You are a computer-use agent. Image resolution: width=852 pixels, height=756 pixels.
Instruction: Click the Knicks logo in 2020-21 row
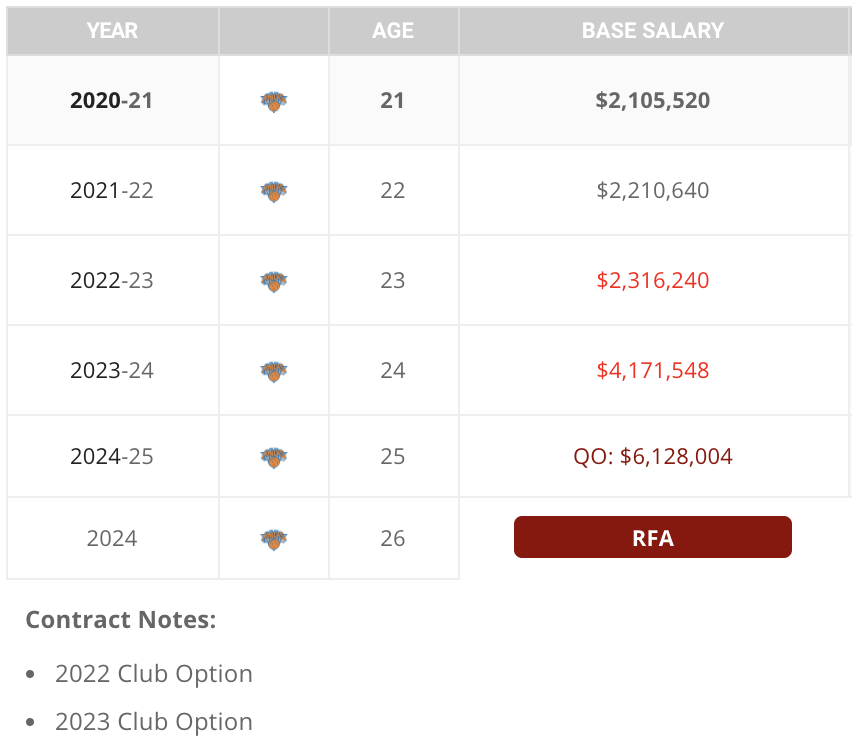[x=274, y=101]
